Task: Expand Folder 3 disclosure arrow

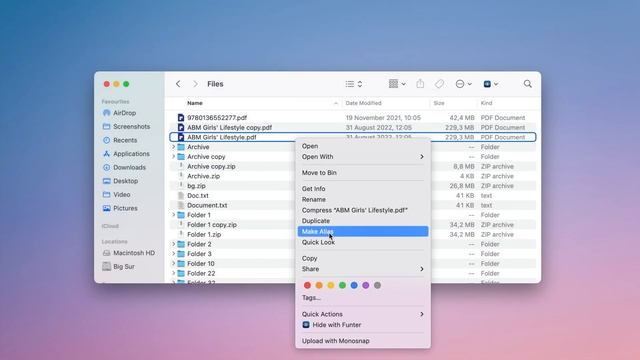Action: [173, 254]
